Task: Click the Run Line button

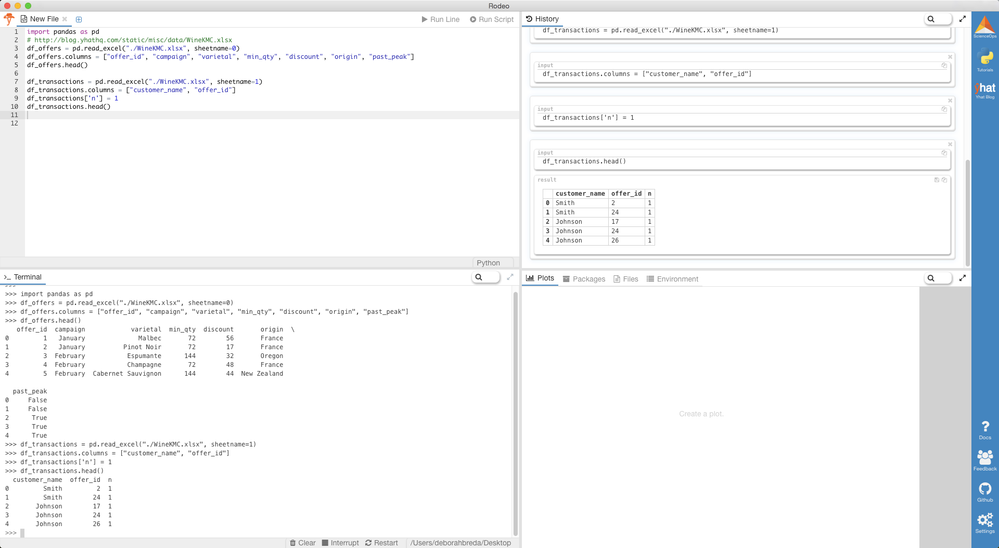Action: [x=440, y=20]
